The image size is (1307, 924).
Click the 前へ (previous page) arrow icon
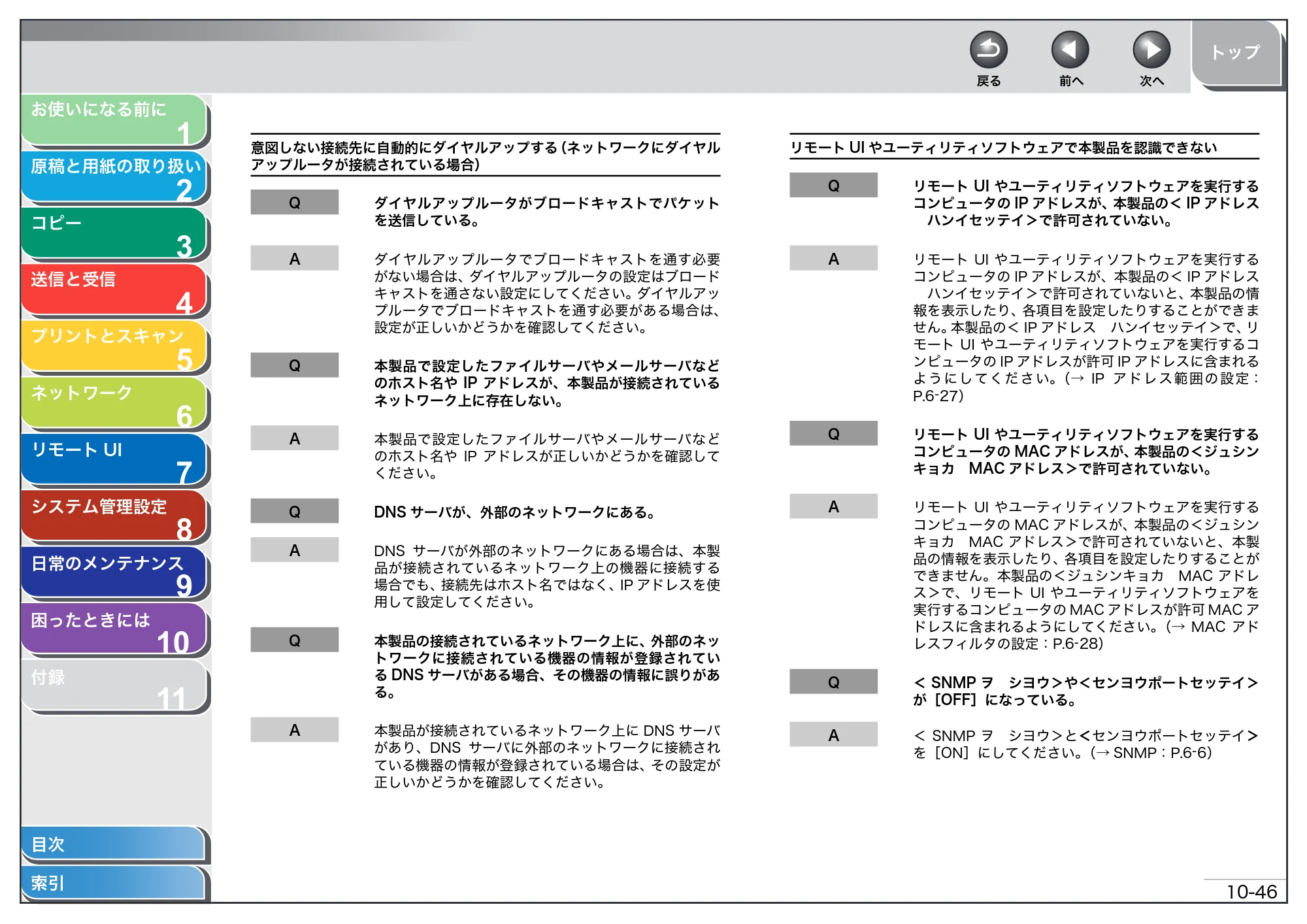pos(1070,50)
